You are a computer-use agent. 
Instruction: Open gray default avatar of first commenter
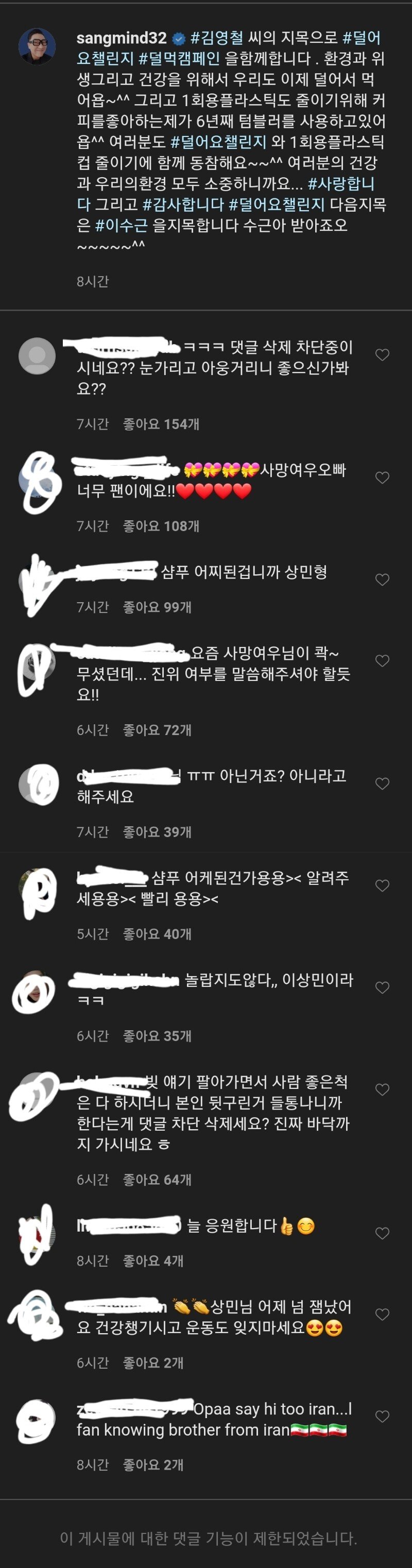click(x=37, y=355)
